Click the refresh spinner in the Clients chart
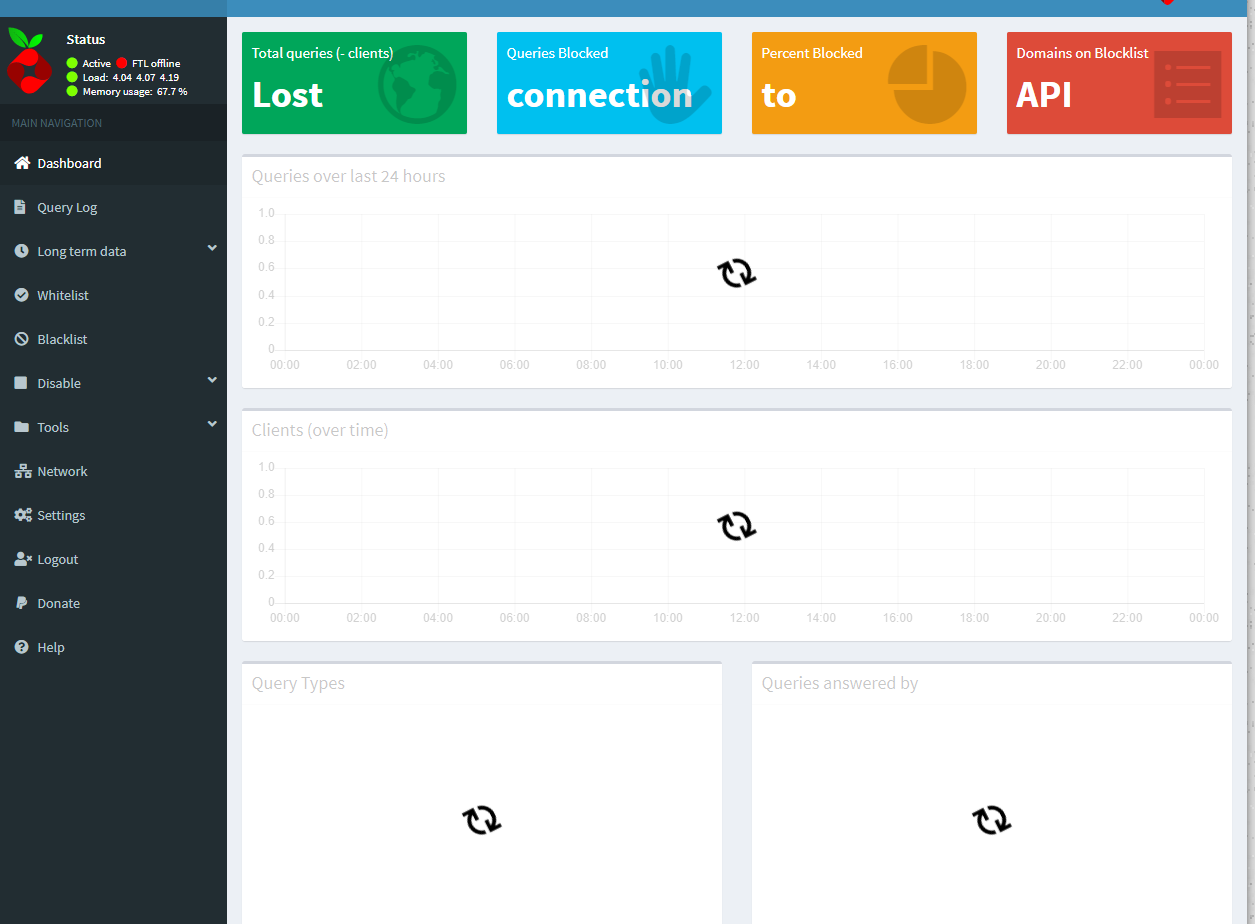 (737, 526)
